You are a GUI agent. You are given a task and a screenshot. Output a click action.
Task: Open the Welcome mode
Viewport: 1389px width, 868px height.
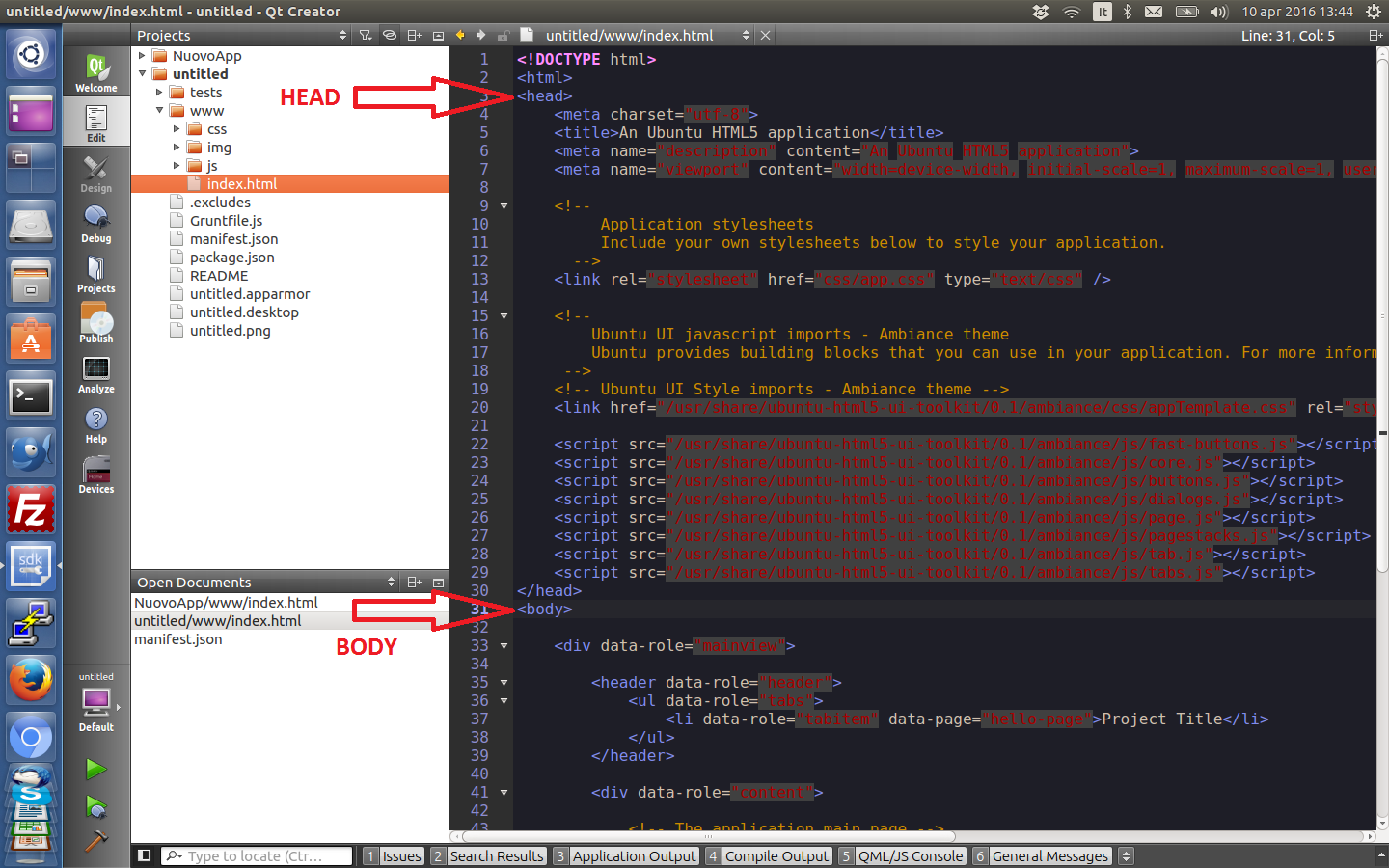[x=95, y=73]
